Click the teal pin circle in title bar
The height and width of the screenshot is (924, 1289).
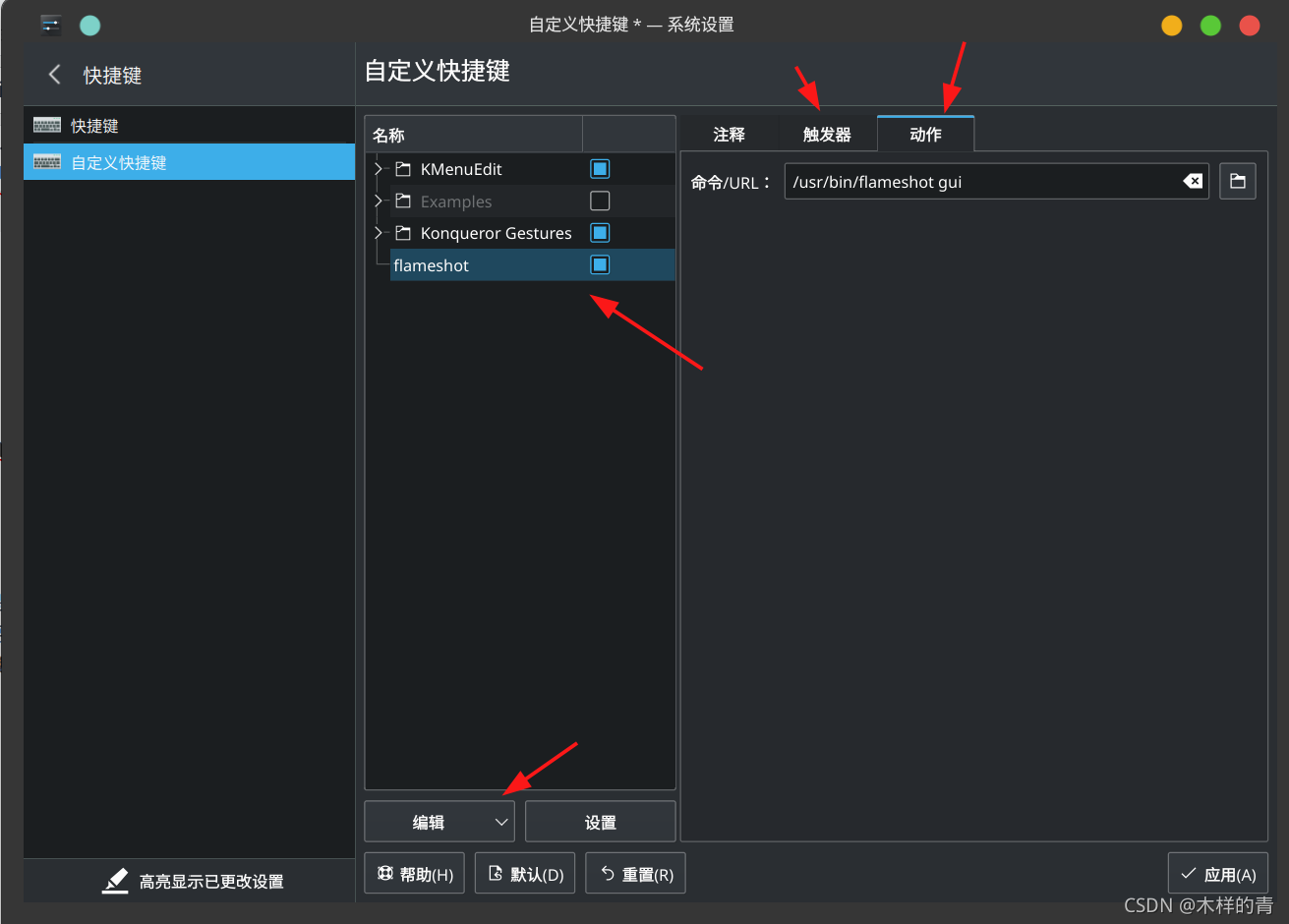click(x=89, y=26)
